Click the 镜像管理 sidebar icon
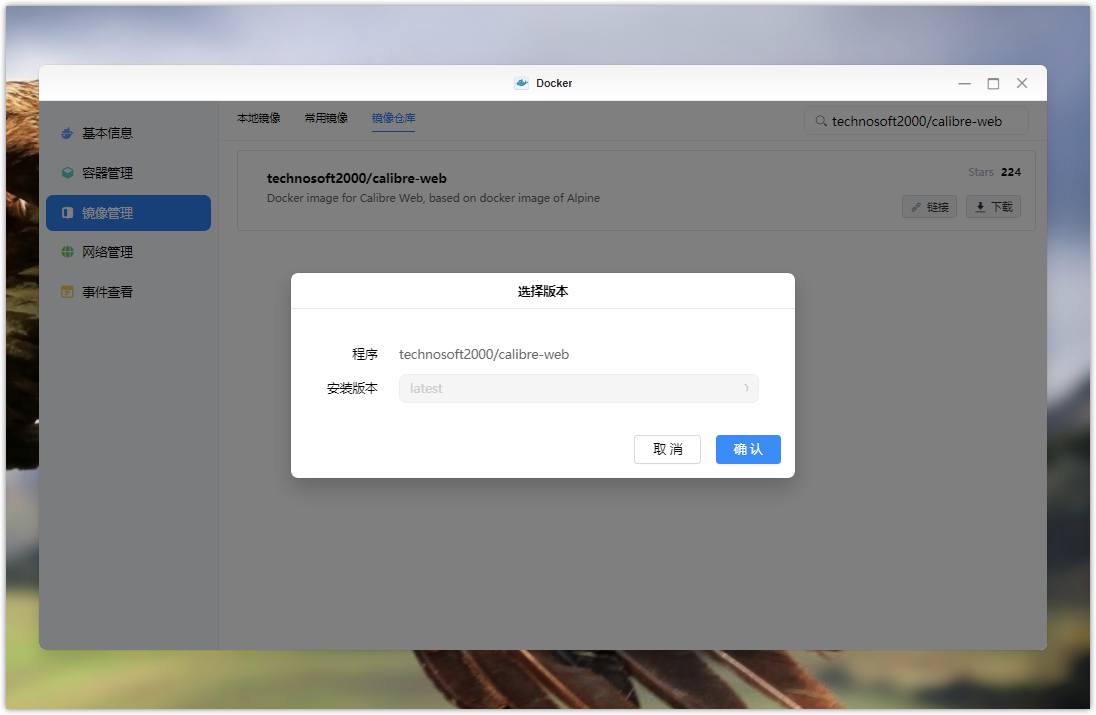1096x715 pixels. click(x=67, y=212)
